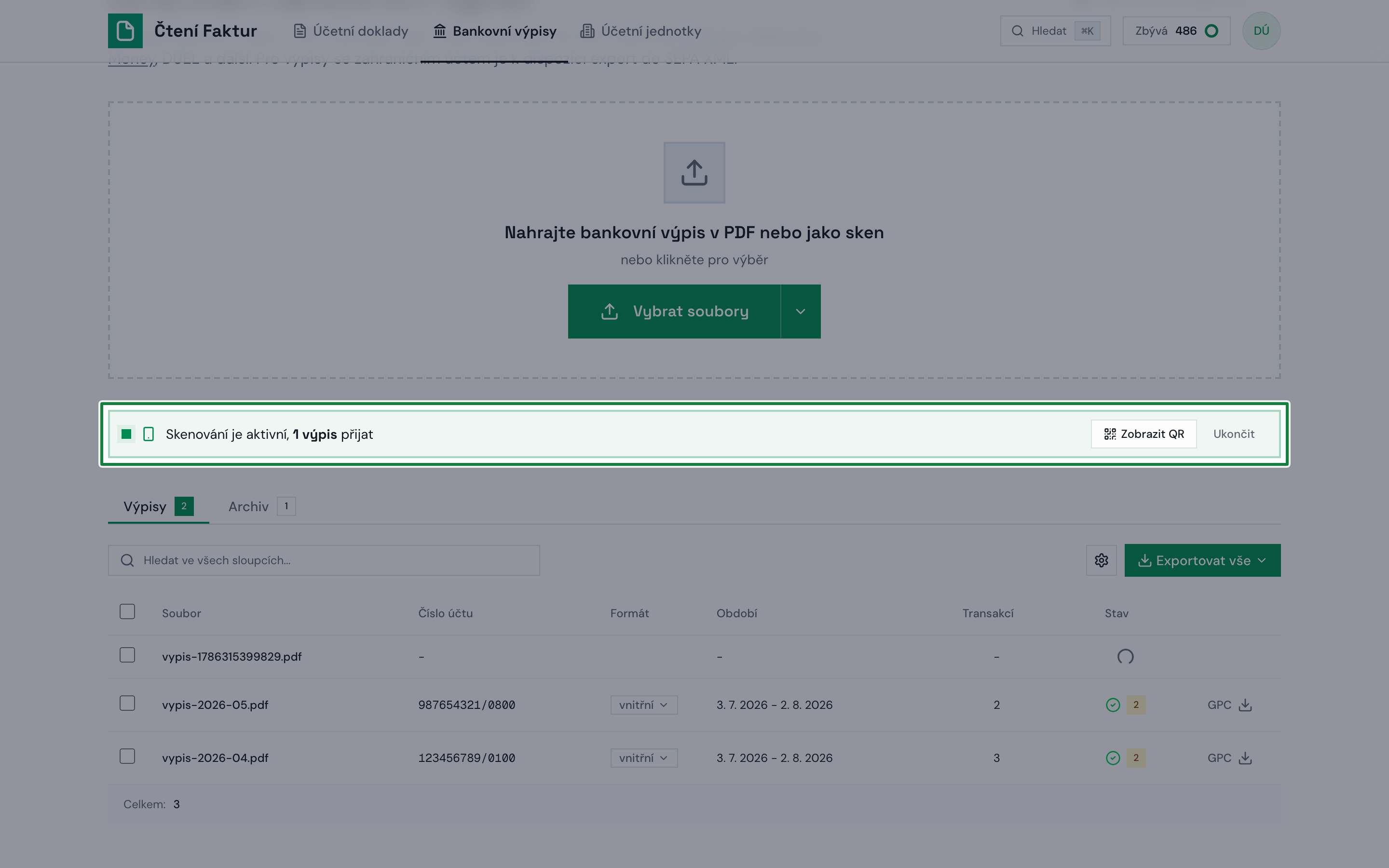
Task: Select checkbox for vypis-1786315399829.pdf
Action: tap(127, 655)
